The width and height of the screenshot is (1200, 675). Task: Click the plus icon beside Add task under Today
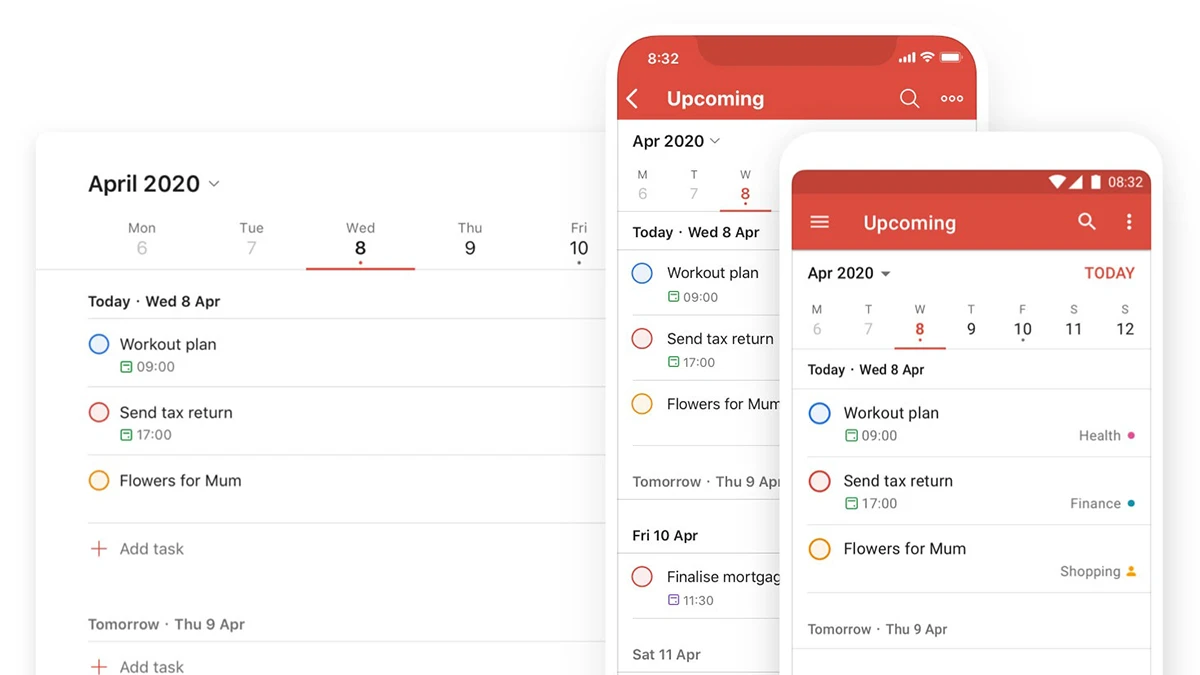pos(99,548)
